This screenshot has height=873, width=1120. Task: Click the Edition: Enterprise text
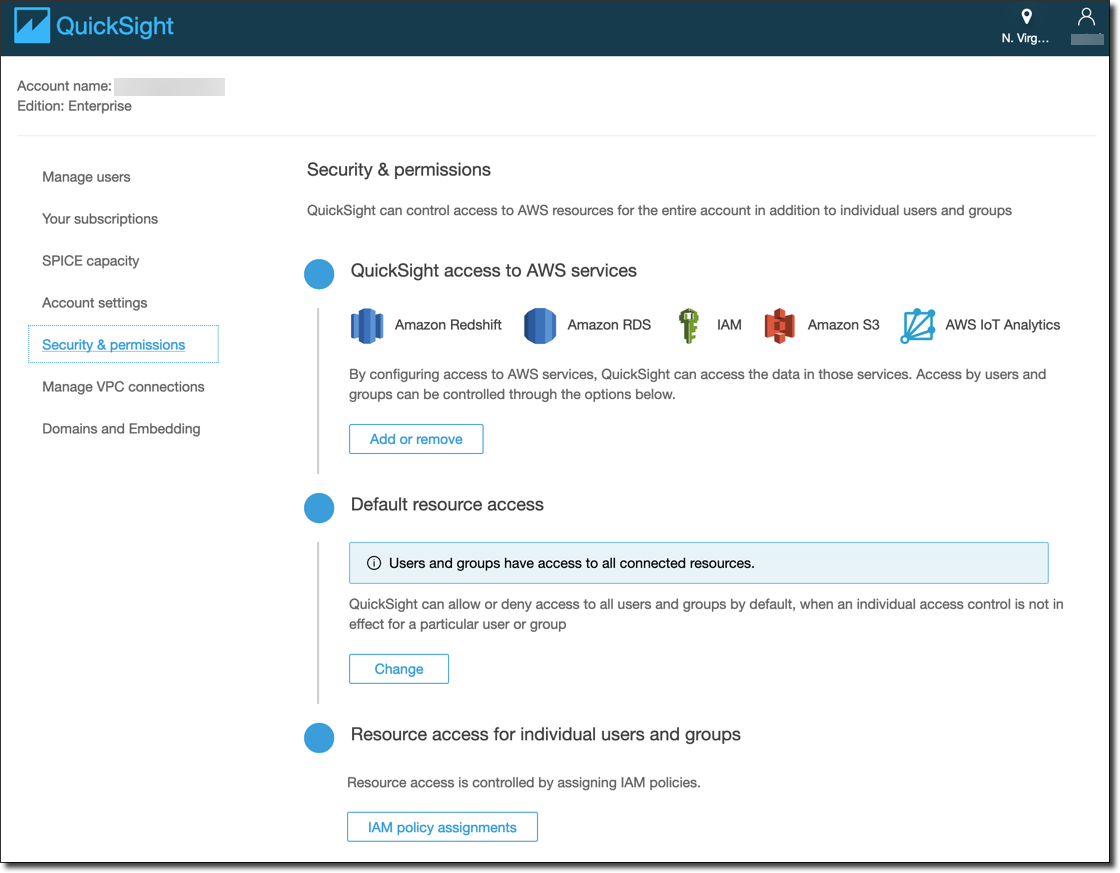point(74,106)
